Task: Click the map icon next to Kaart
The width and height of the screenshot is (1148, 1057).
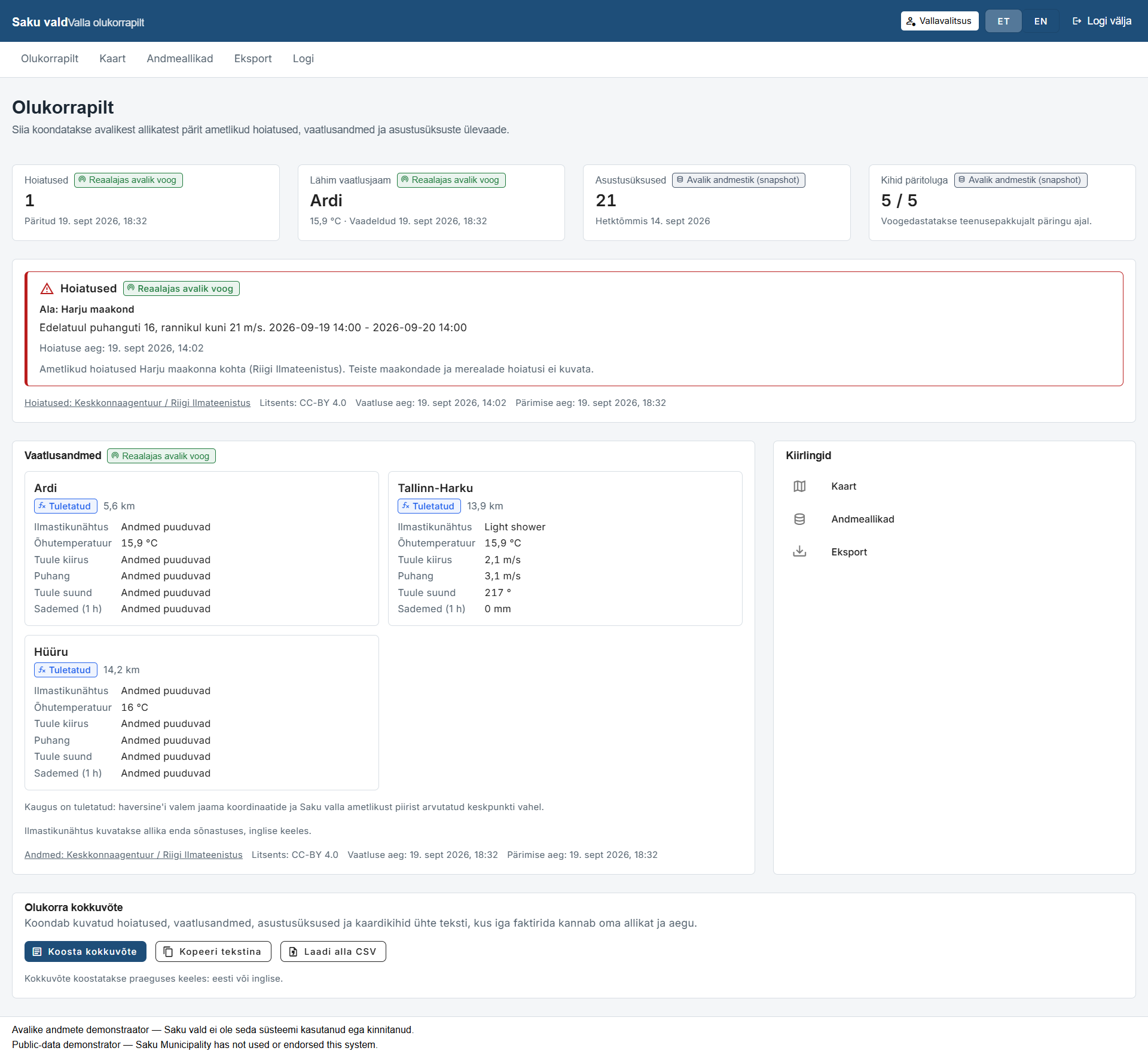Action: [x=799, y=486]
